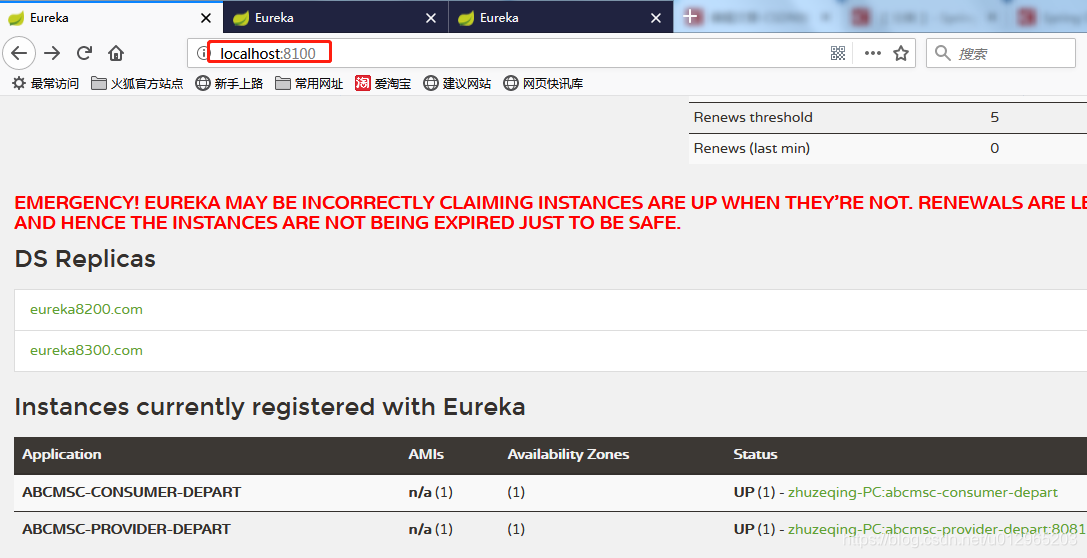Close the second Eureka tab
The width and height of the screenshot is (1087, 558).
pos(431,18)
